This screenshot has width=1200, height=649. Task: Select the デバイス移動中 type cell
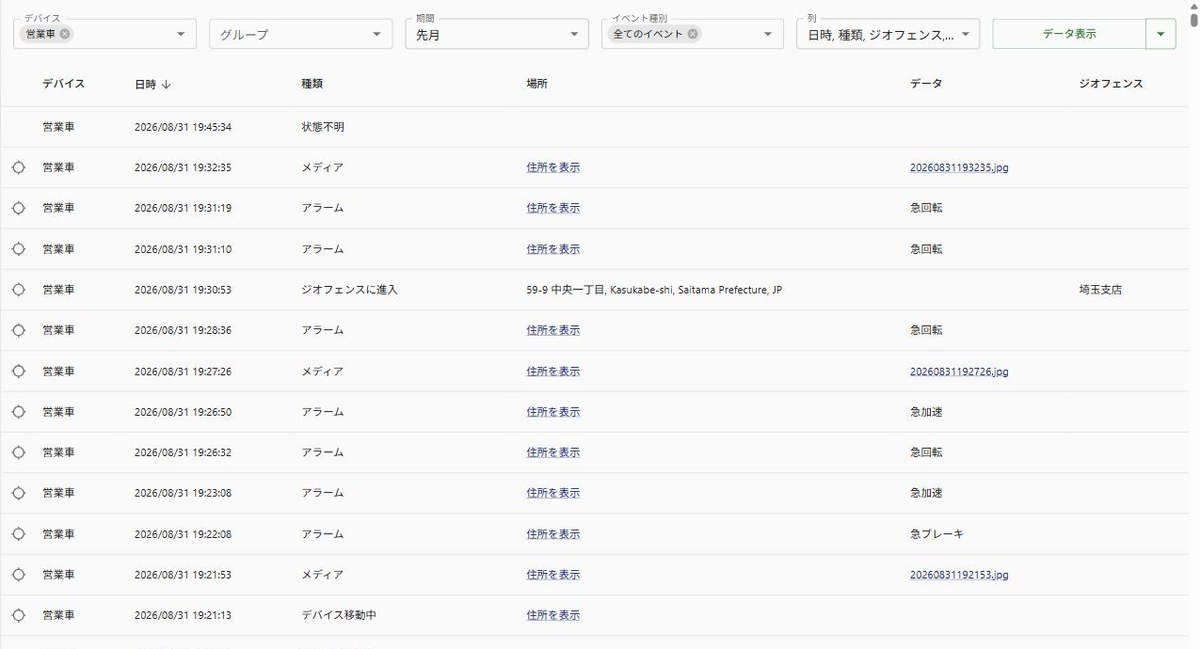pos(339,615)
